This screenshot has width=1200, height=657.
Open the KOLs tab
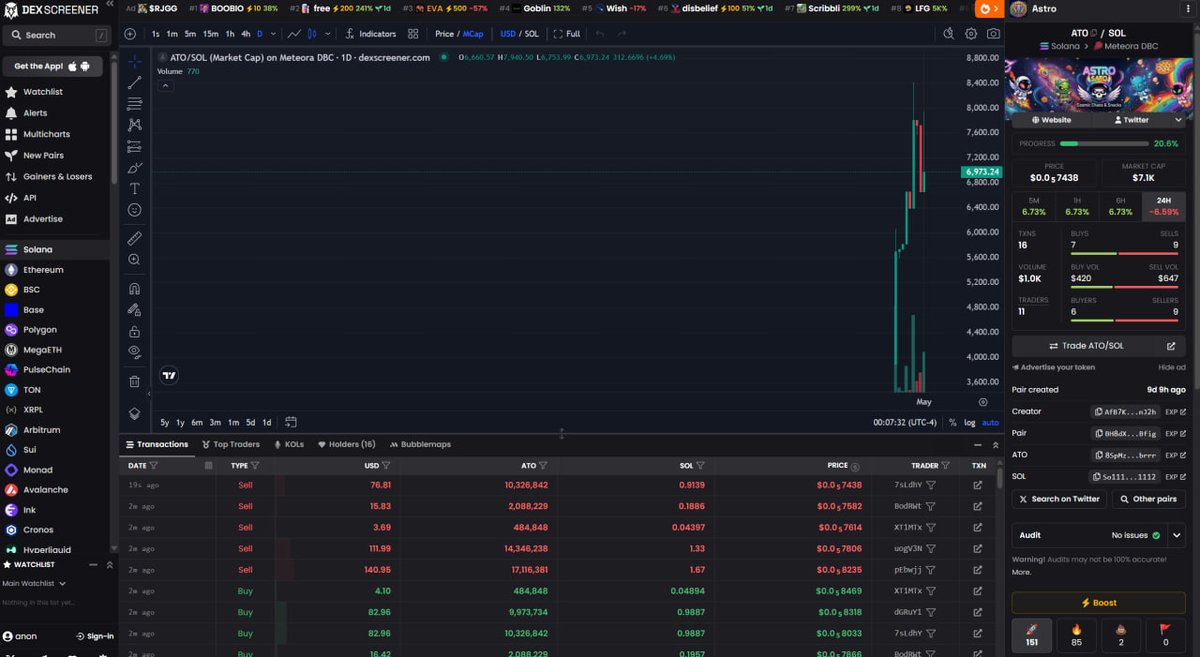(288, 444)
